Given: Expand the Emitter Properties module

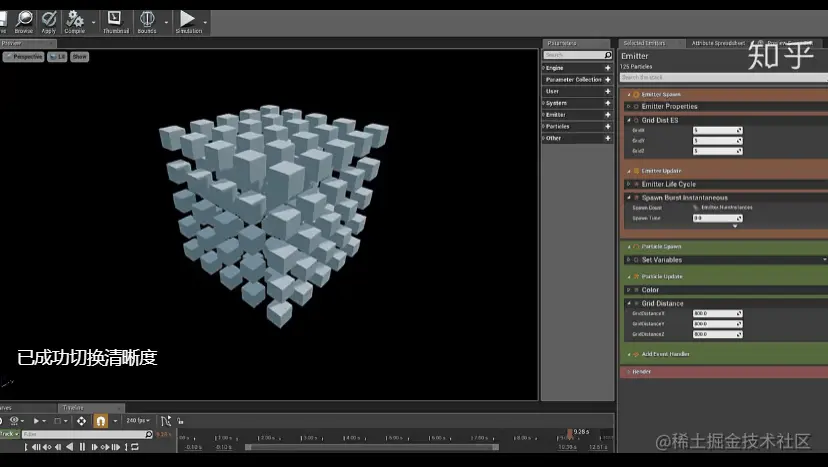Looking at the screenshot, I should tap(628, 107).
